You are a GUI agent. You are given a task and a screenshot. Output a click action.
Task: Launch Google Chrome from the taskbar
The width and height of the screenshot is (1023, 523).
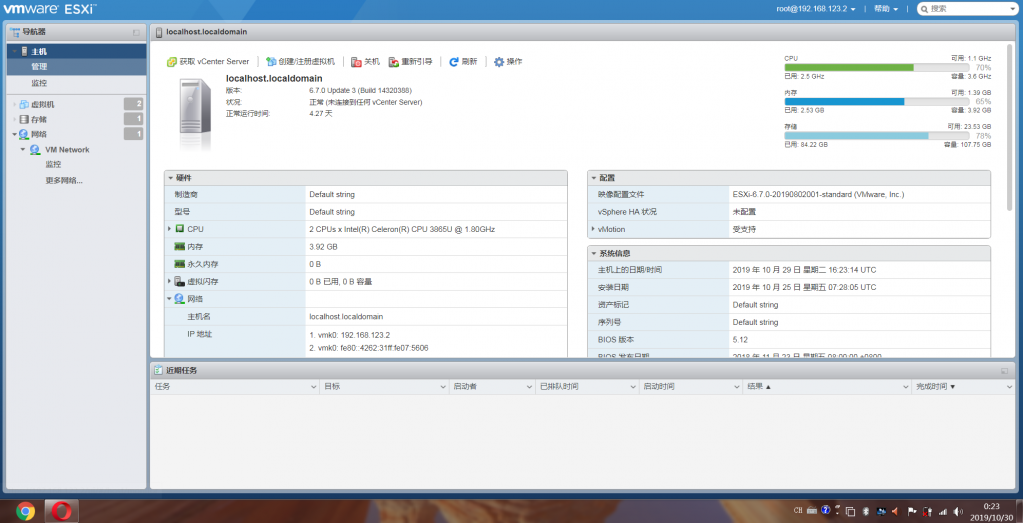click(x=25, y=510)
